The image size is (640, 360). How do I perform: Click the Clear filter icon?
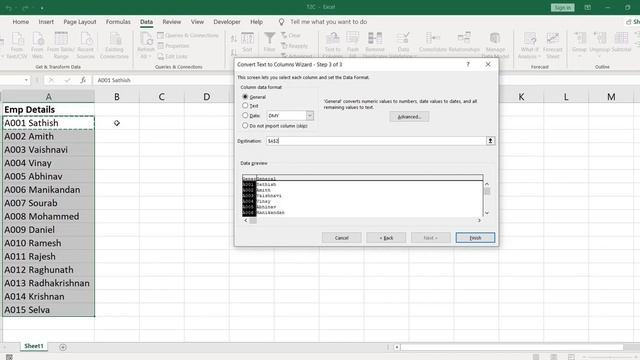point(291,36)
